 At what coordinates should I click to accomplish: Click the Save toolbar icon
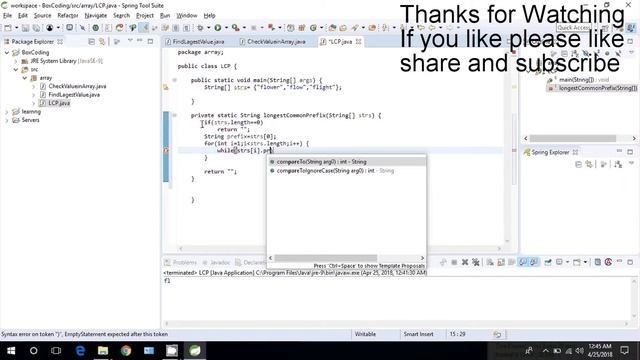tap(25, 28)
